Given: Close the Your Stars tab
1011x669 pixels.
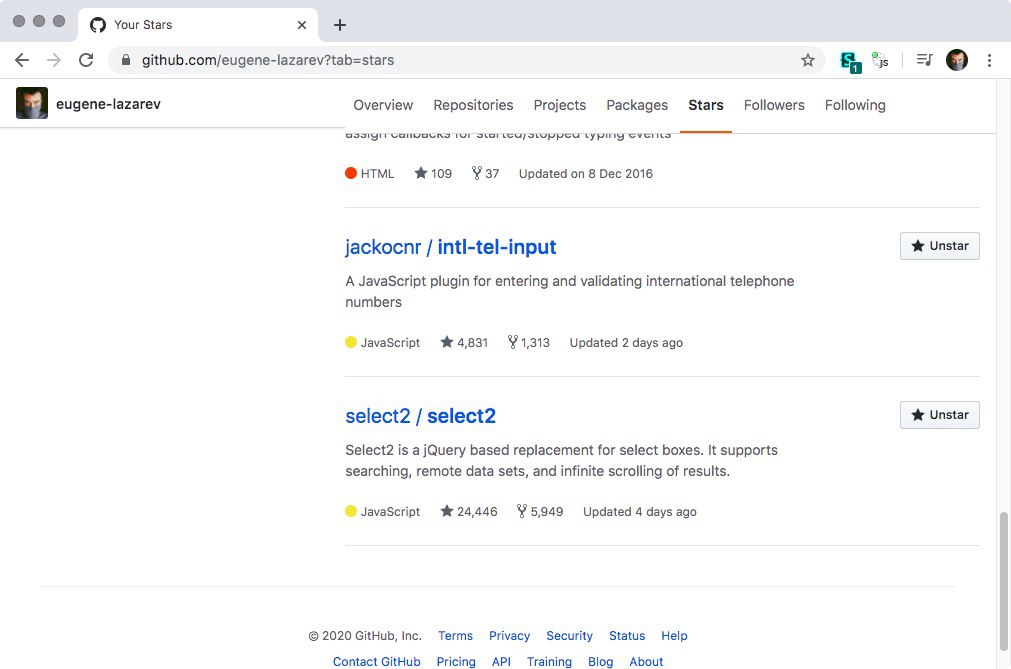Looking at the screenshot, I should coord(302,25).
